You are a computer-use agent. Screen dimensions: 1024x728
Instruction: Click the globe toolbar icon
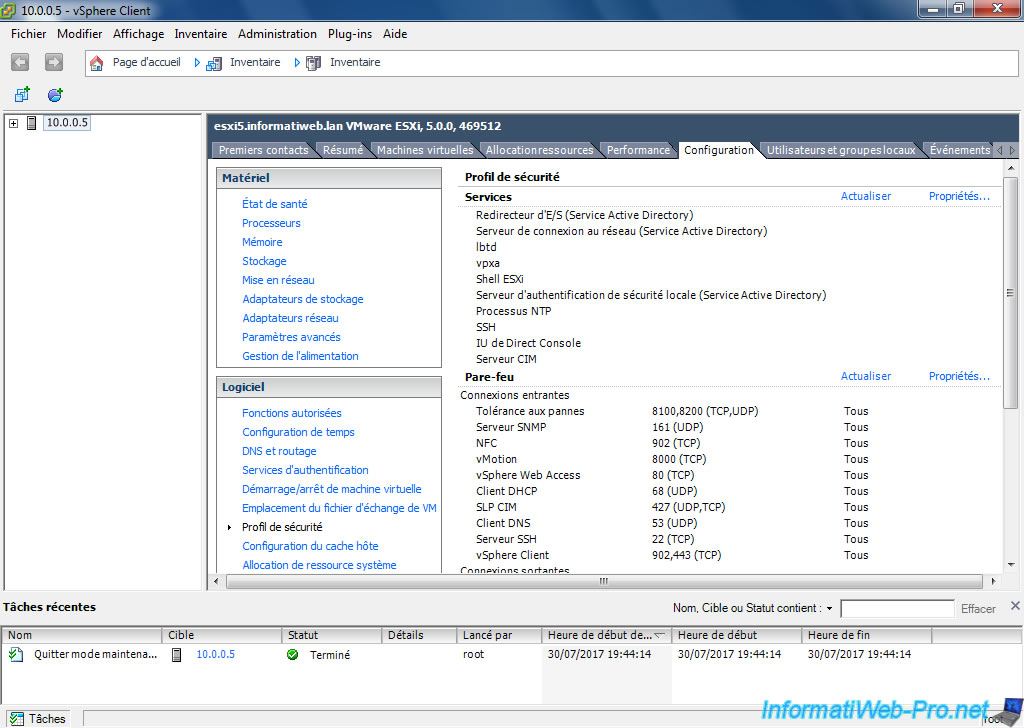[55, 95]
